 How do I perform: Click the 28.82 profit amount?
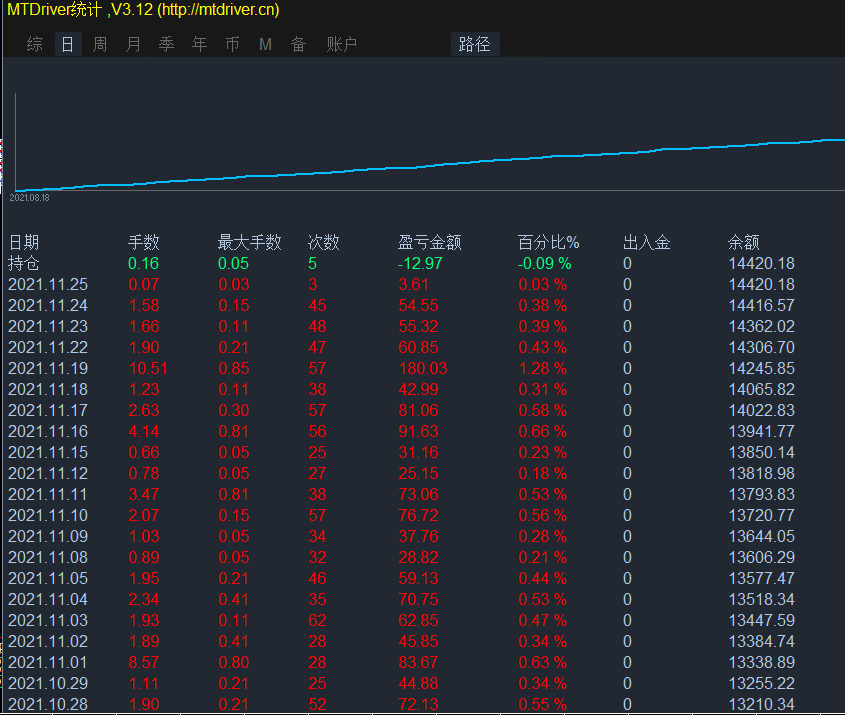(419, 558)
